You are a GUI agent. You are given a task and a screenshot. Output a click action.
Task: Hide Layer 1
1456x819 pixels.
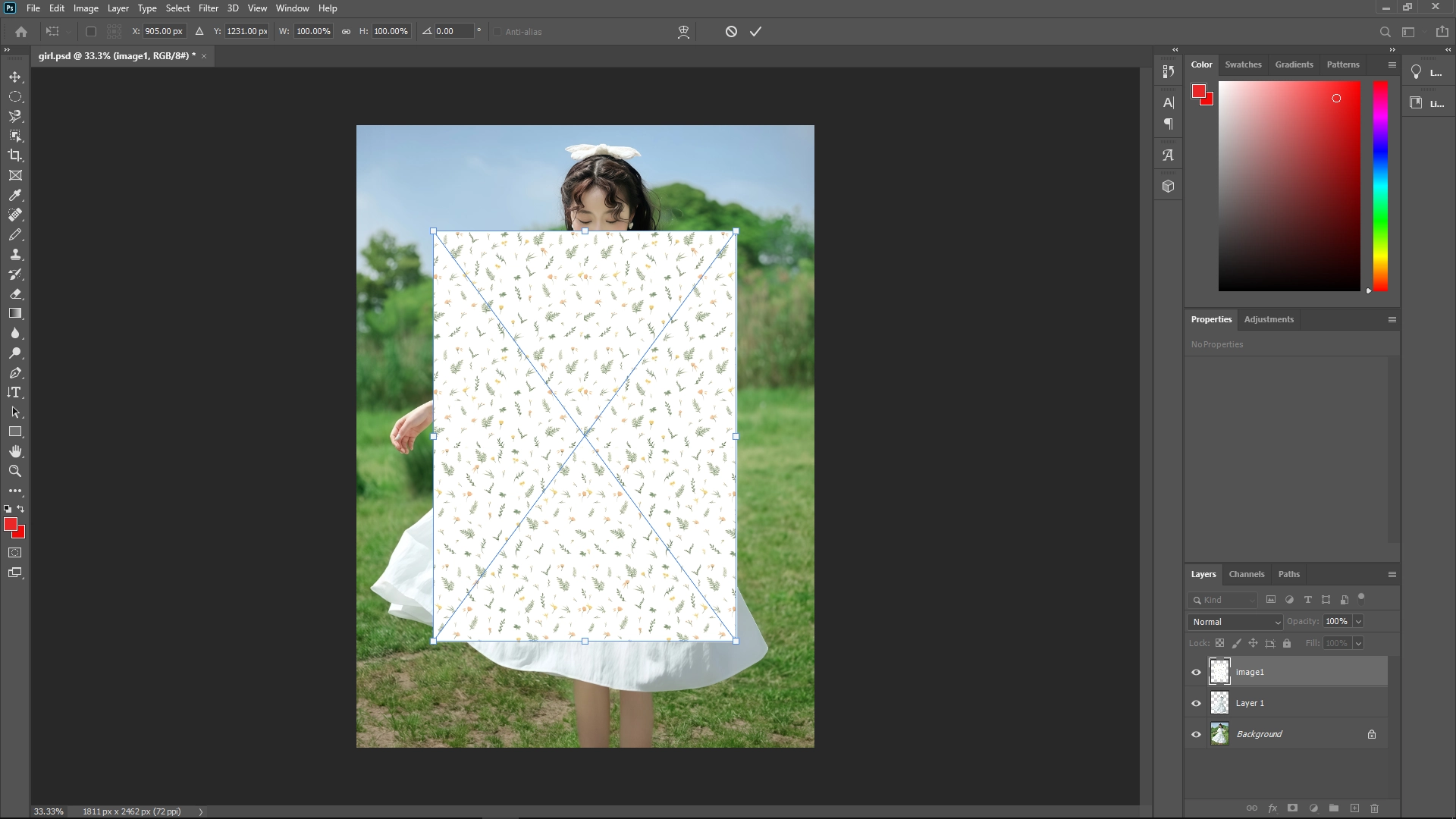(1195, 703)
